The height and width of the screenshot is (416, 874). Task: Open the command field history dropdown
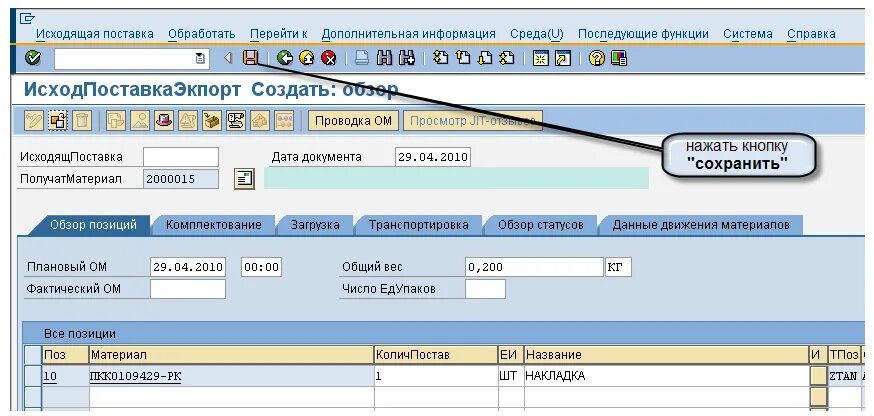200,59
